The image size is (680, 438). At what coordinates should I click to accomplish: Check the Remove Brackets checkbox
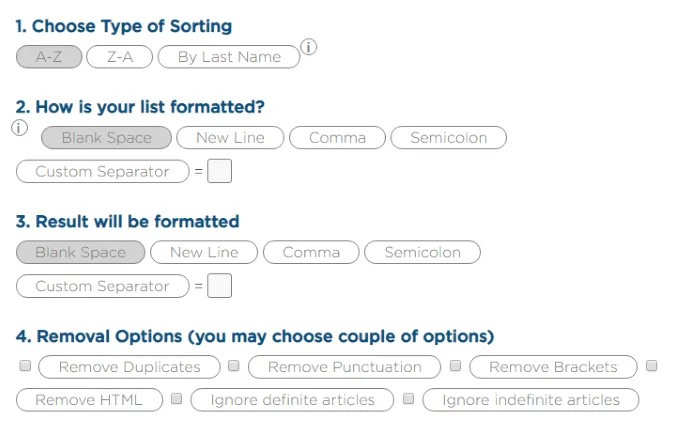click(x=455, y=366)
